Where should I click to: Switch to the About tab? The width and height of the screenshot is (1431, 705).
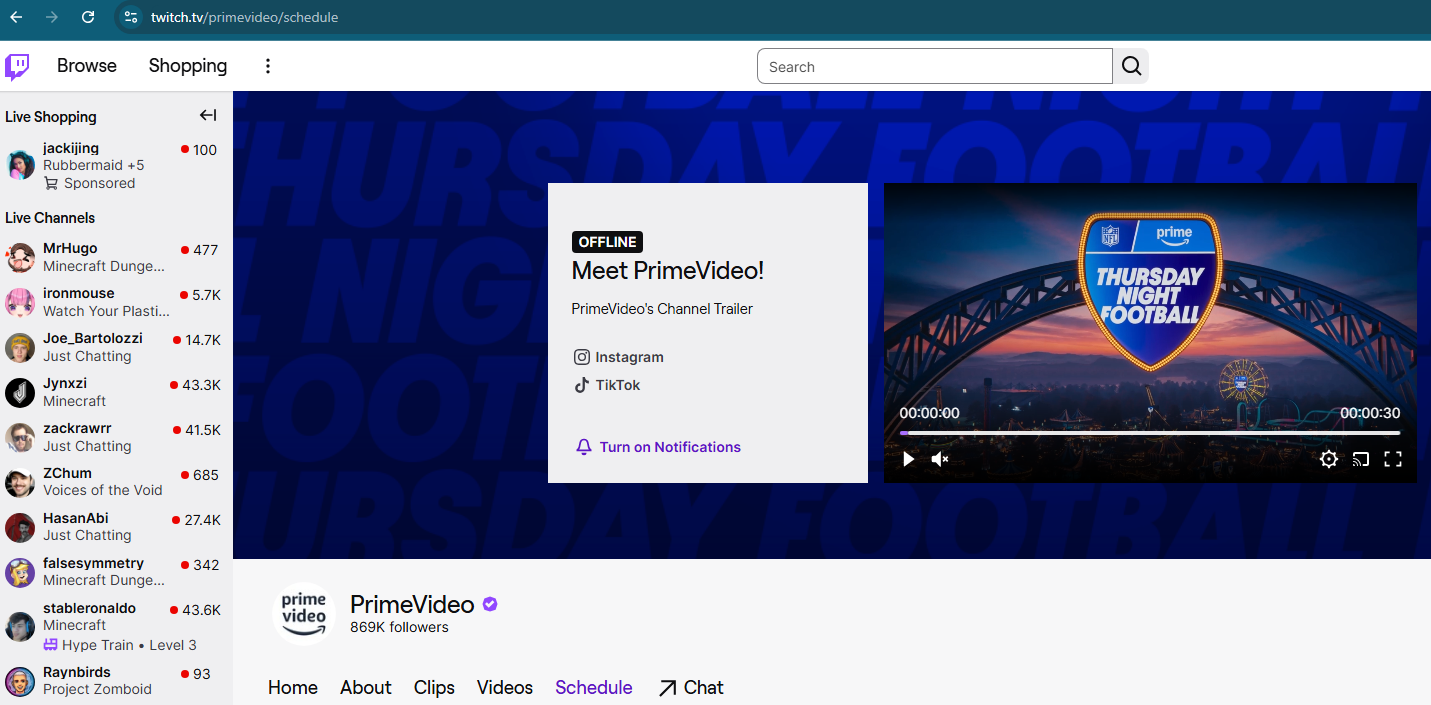tap(366, 687)
